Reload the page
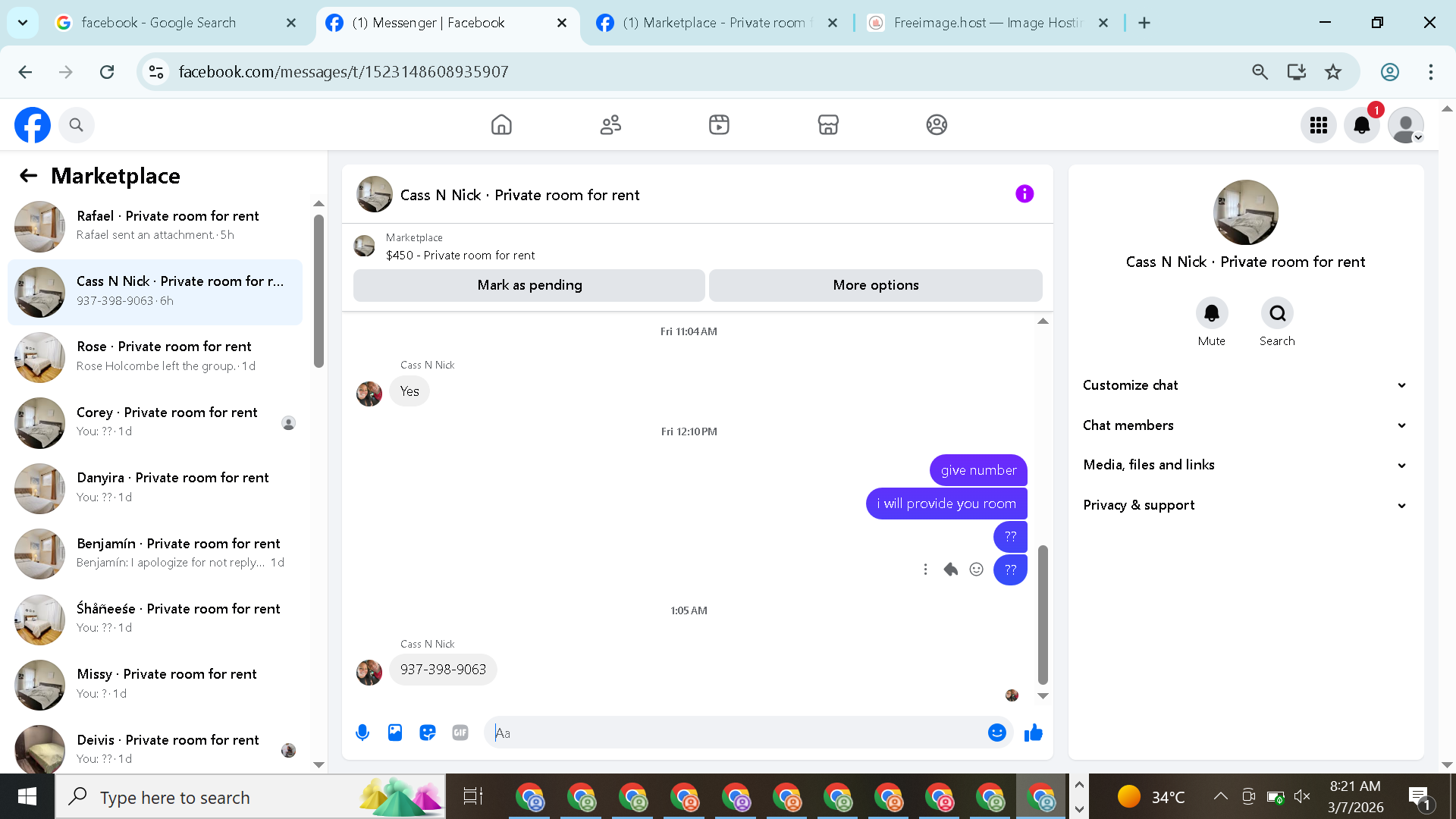1456x819 pixels. (107, 72)
